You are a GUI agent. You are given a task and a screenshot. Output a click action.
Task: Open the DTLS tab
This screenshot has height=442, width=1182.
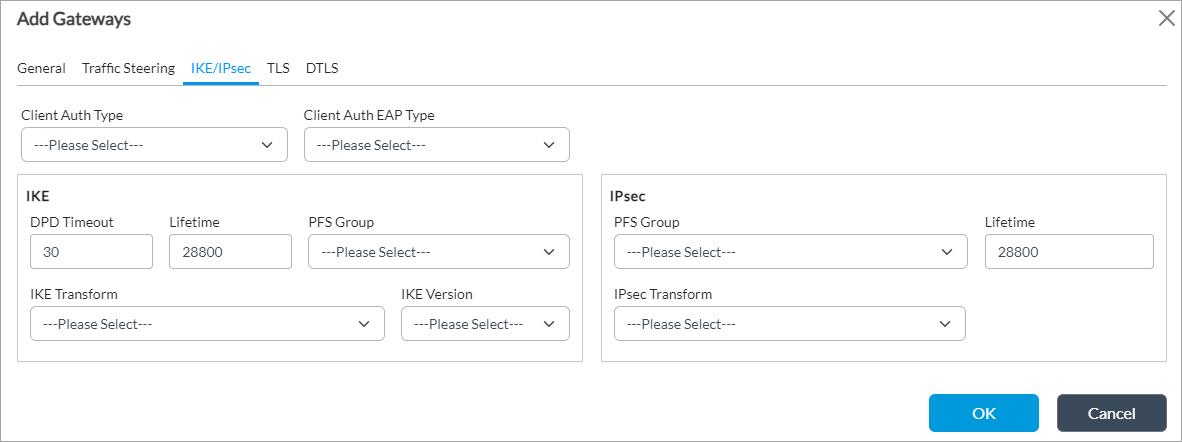click(322, 68)
